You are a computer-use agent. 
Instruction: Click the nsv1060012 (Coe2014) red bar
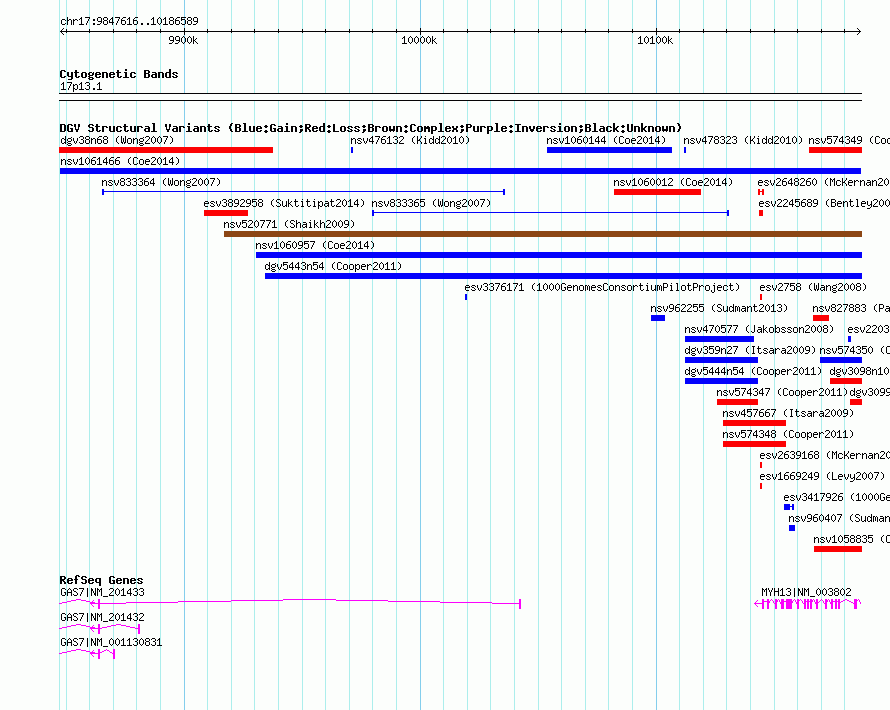coord(657,192)
